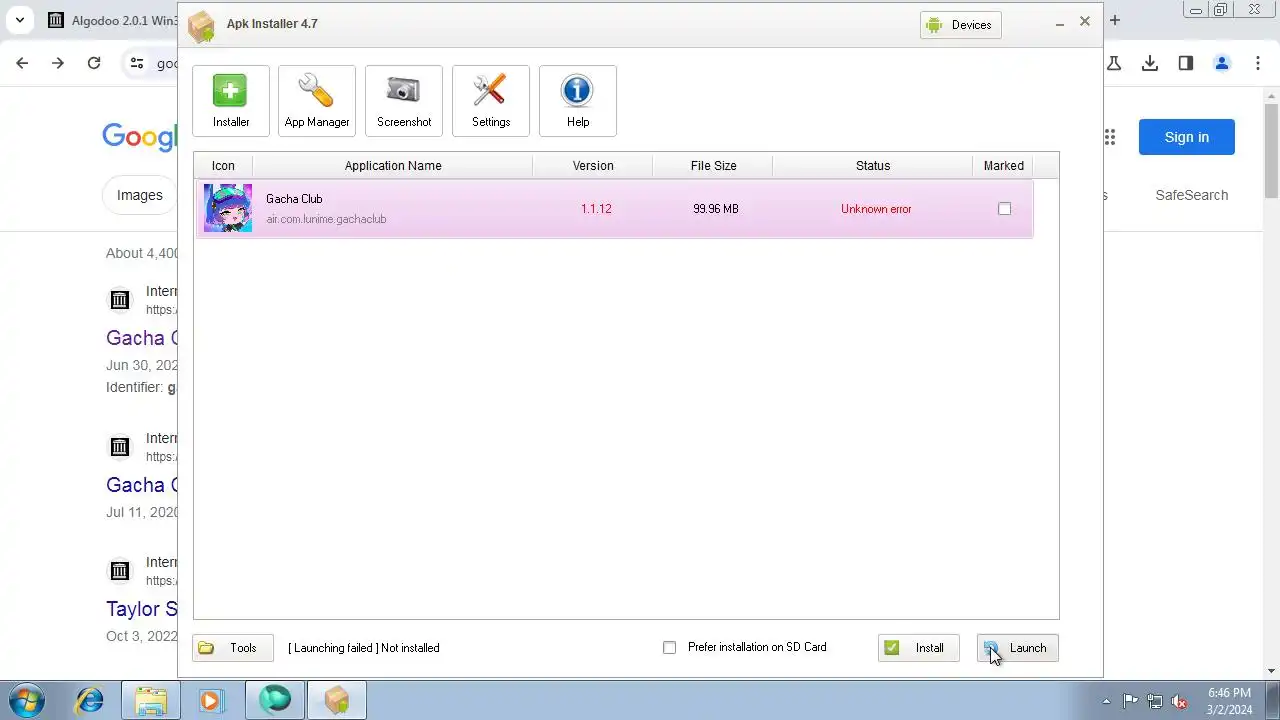The height and width of the screenshot is (720, 1280).
Task: Open the browser downloads icon
Action: click(x=1150, y=63)
